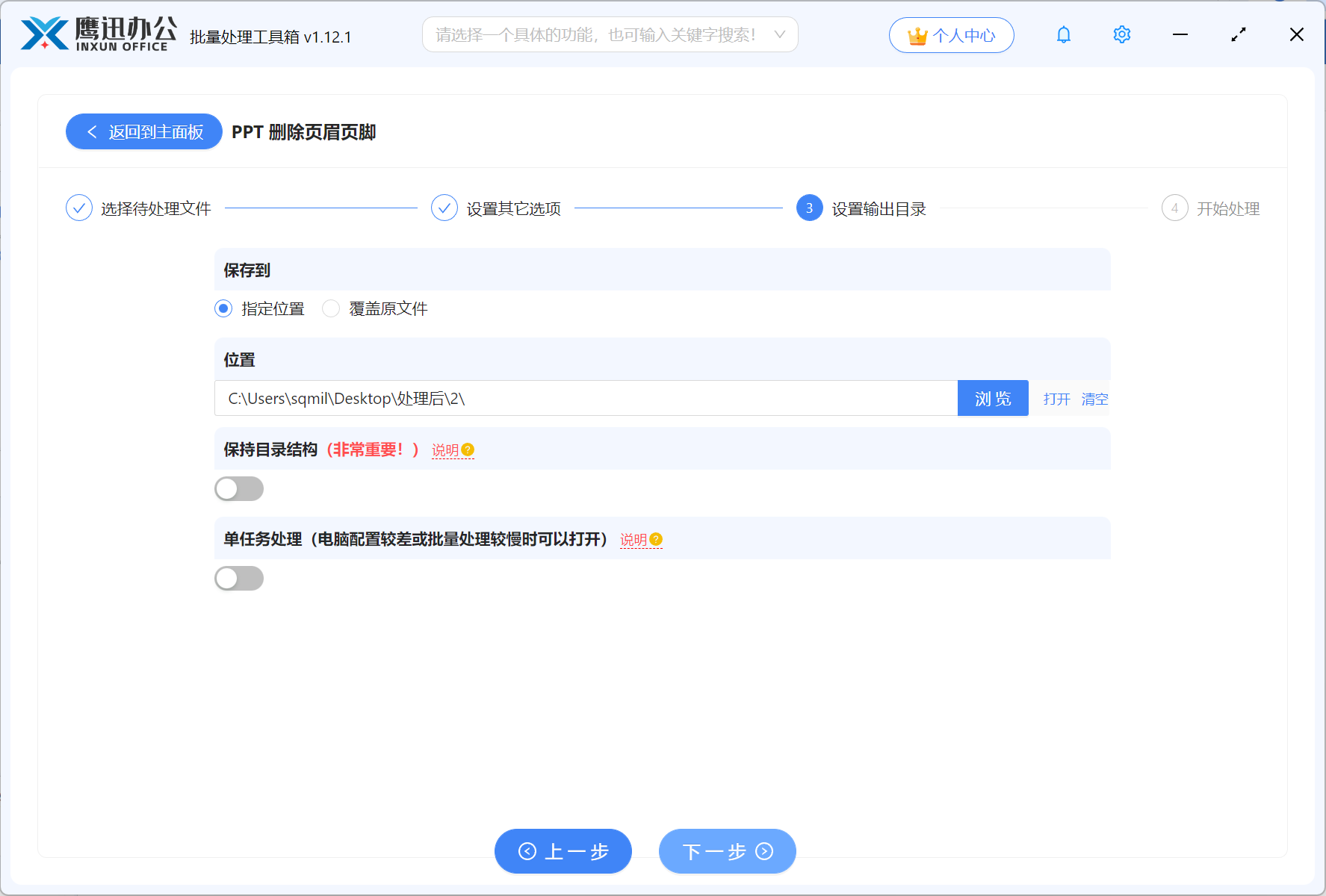
Task: Open help icon beside 保持目录结构 说明
Action: coord(468,449)
